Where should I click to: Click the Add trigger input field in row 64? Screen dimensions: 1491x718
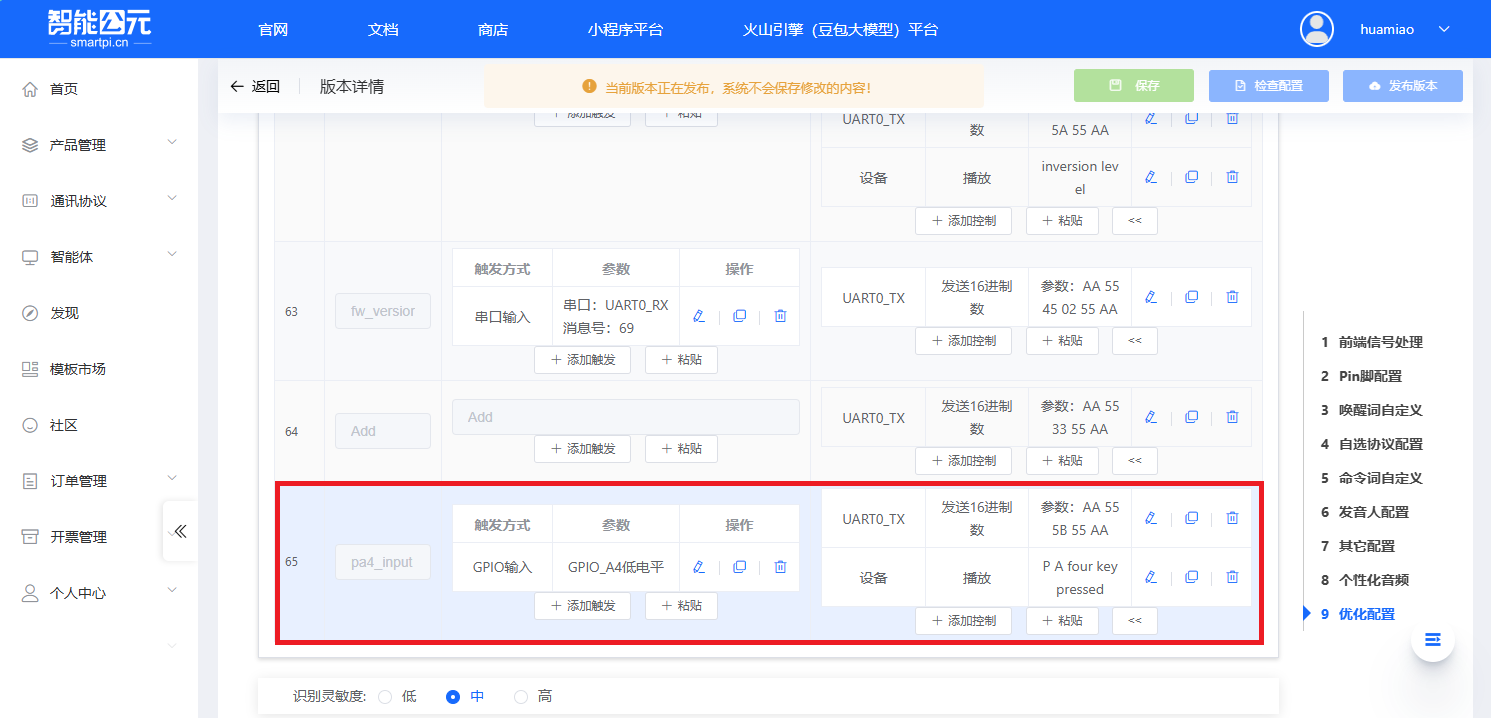pyautogui.click(x=625, y=417)
